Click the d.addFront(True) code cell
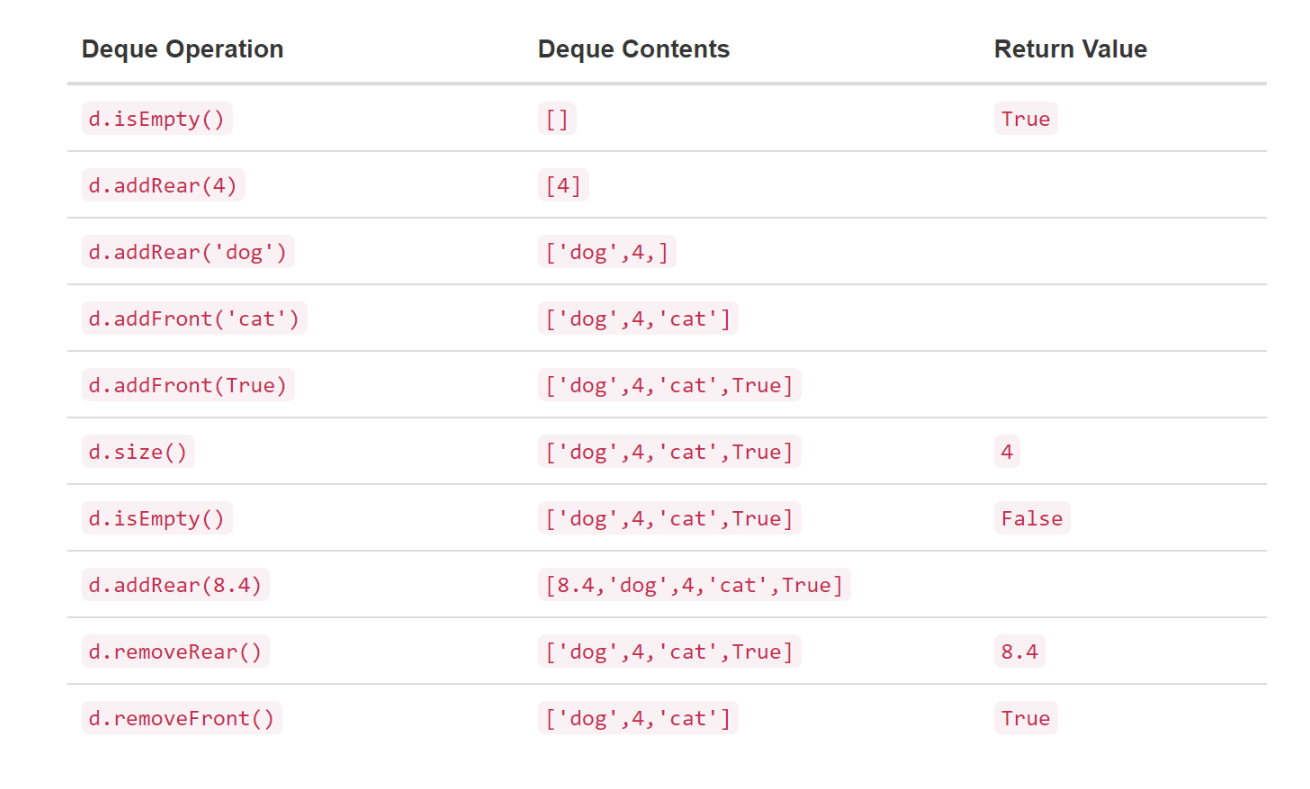The width and height of the screenshot is (1310, 789). tap(188, 385)
